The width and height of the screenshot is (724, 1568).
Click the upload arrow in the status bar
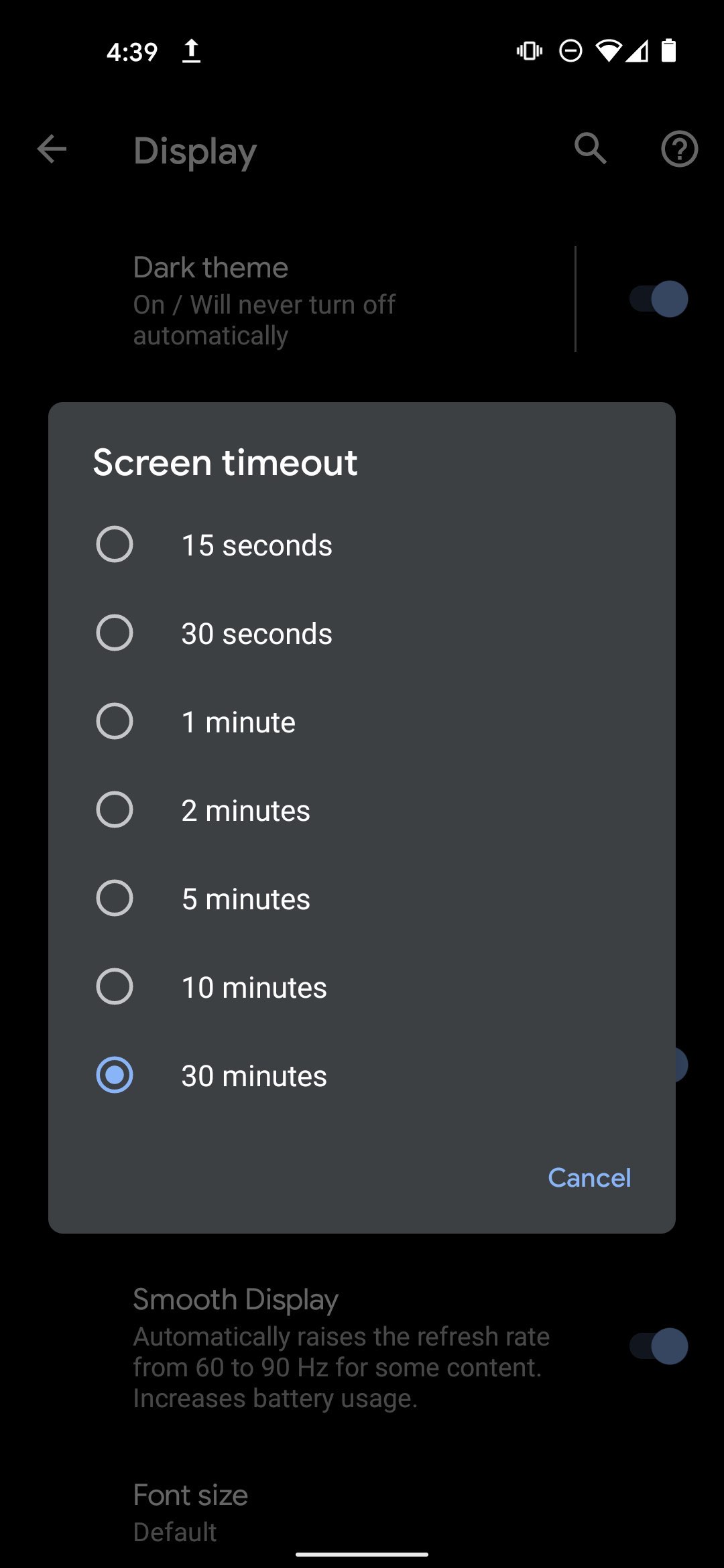point(191,50)
